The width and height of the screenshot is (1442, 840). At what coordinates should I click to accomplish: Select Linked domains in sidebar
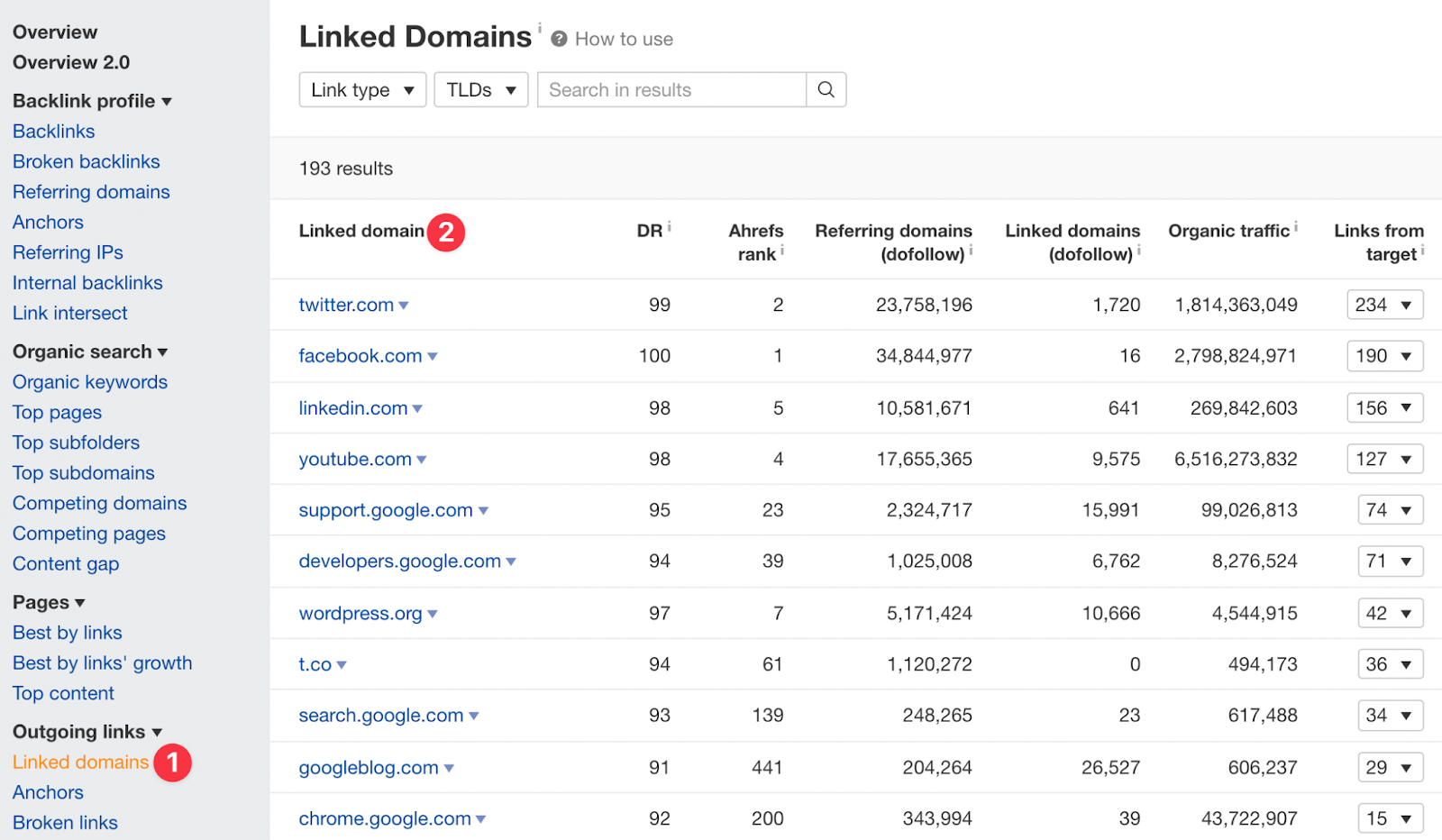[x=80, y=762]
